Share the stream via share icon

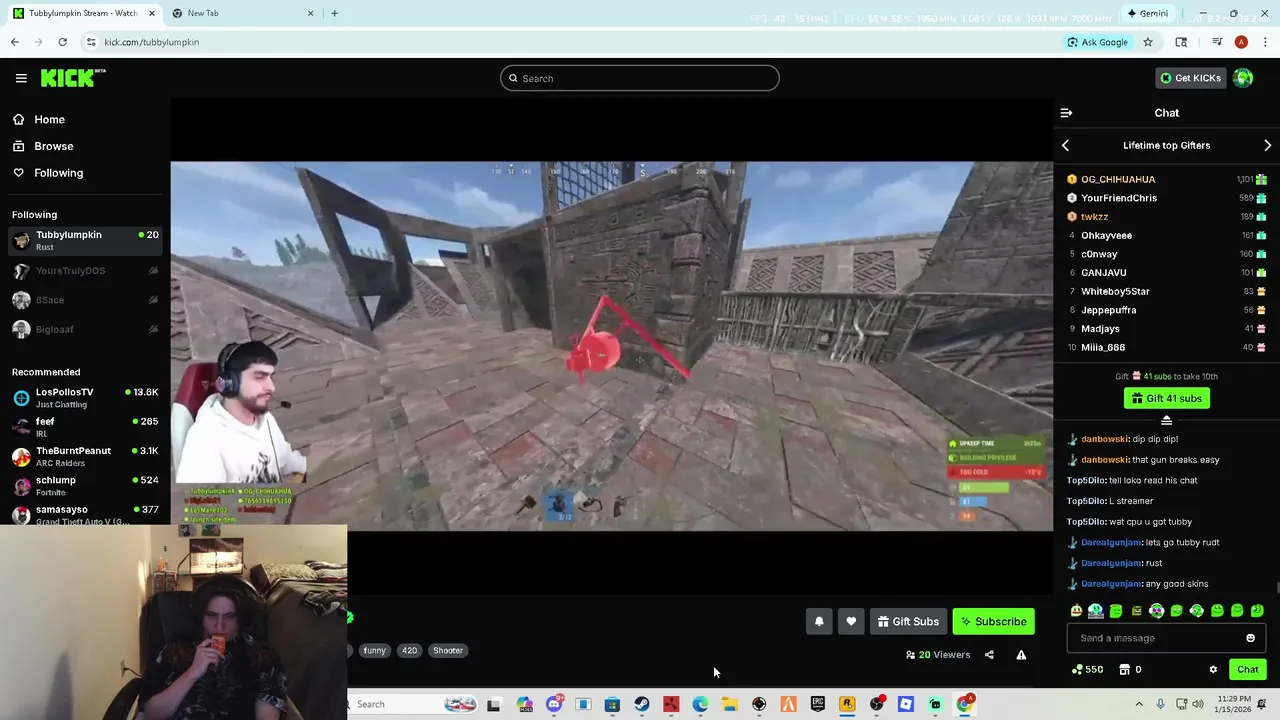989,655
